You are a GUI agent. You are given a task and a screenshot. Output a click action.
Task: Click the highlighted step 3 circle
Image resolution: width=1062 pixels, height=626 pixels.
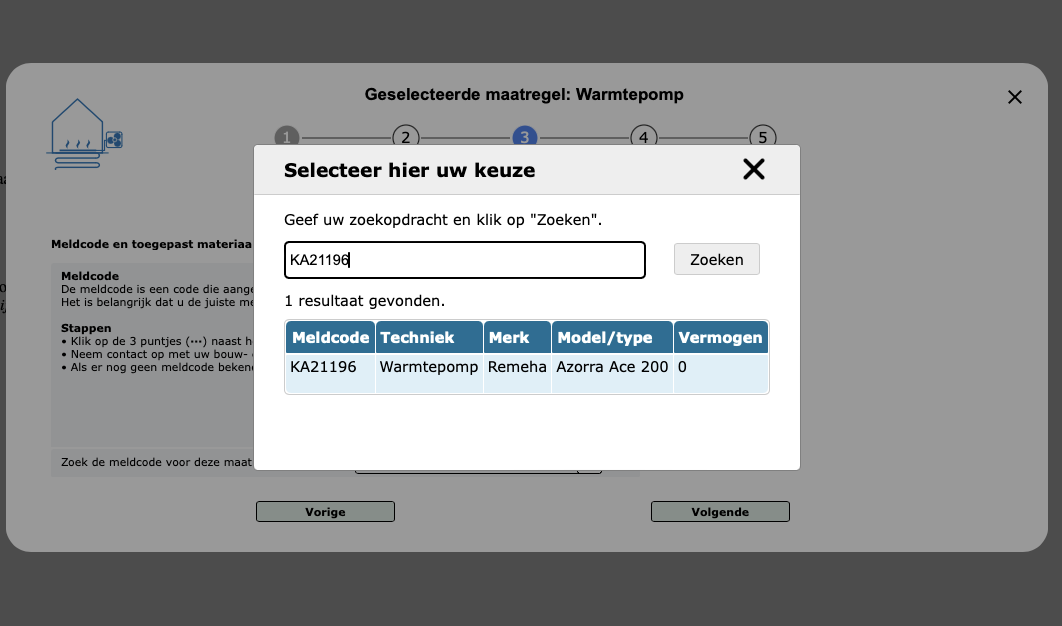pyautogui.click(x=524, y=137)
